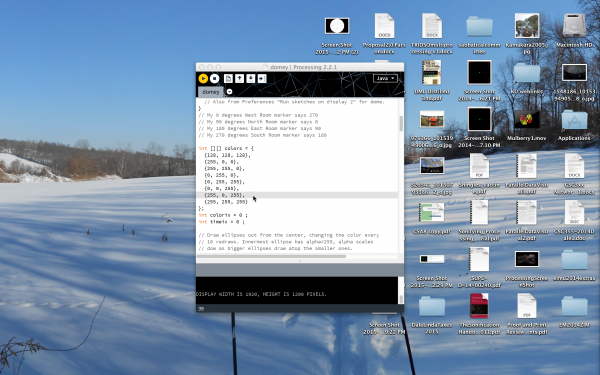Click the North Room marker comment line
The image size is (600, 375).
coord(258,122)
